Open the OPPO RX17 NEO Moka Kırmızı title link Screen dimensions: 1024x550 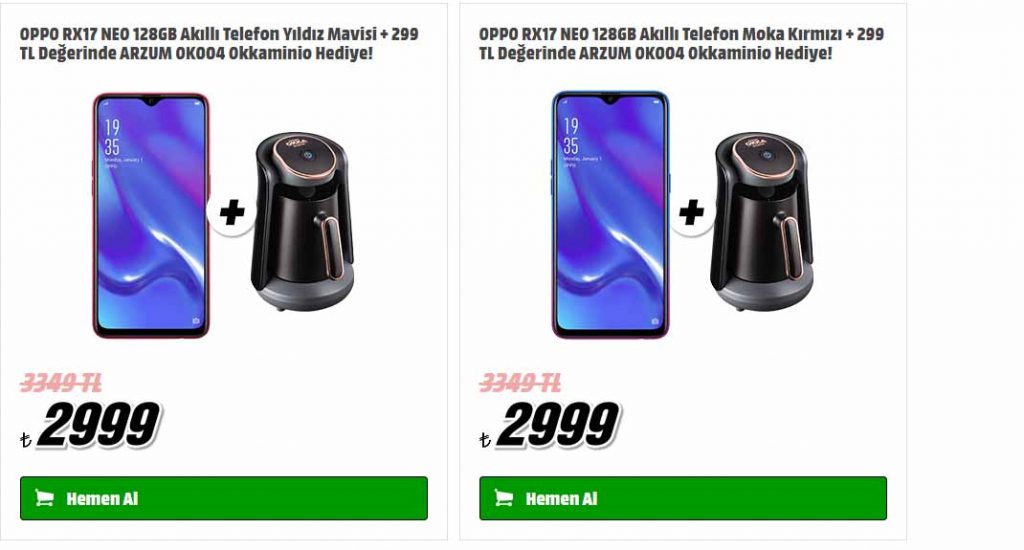click(681, 43)
